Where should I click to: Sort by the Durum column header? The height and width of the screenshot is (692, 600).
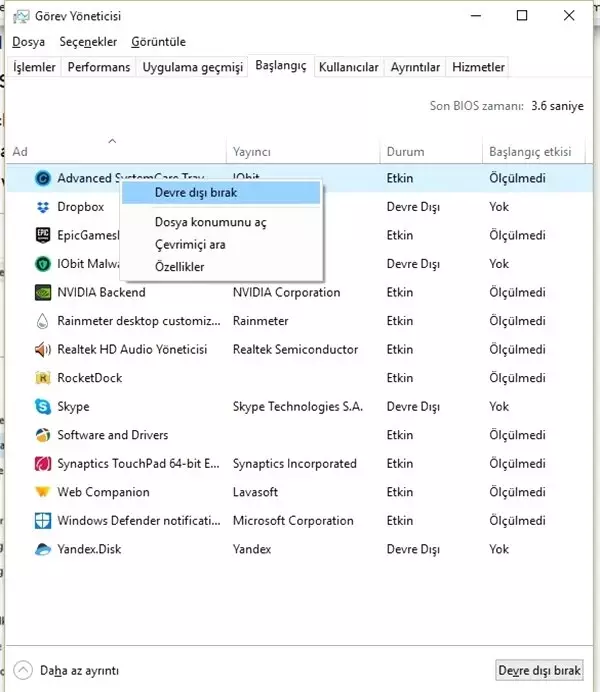(431, 151)
